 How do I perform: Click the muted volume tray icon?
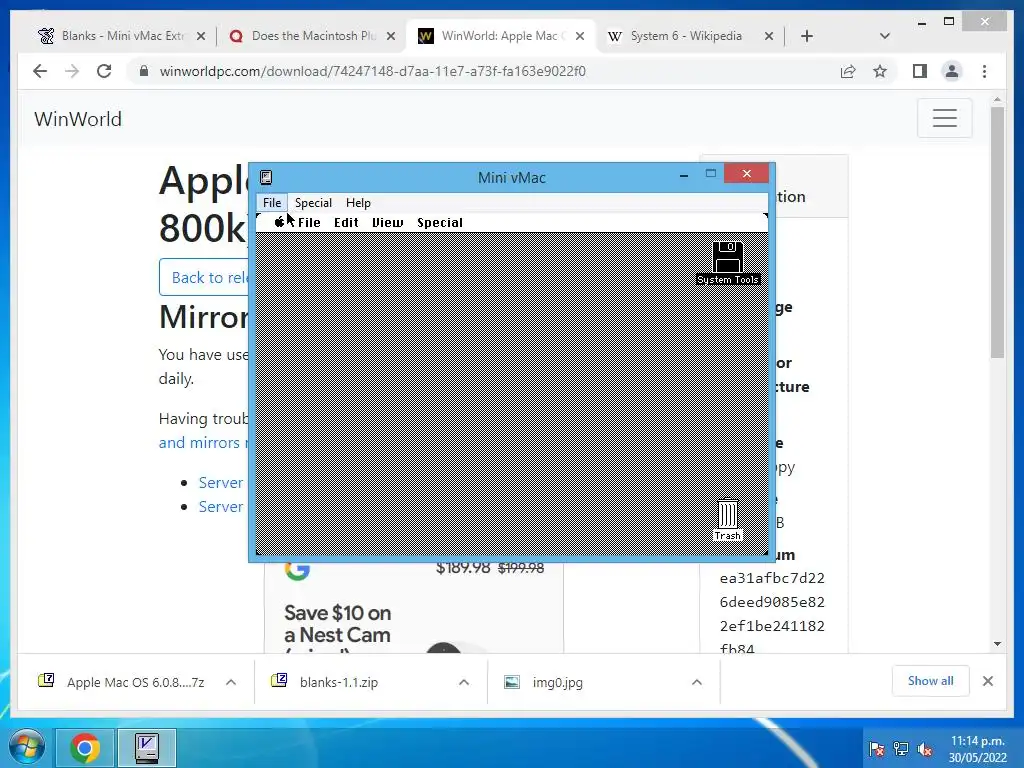pyautogui.click(x=924, y=749)
